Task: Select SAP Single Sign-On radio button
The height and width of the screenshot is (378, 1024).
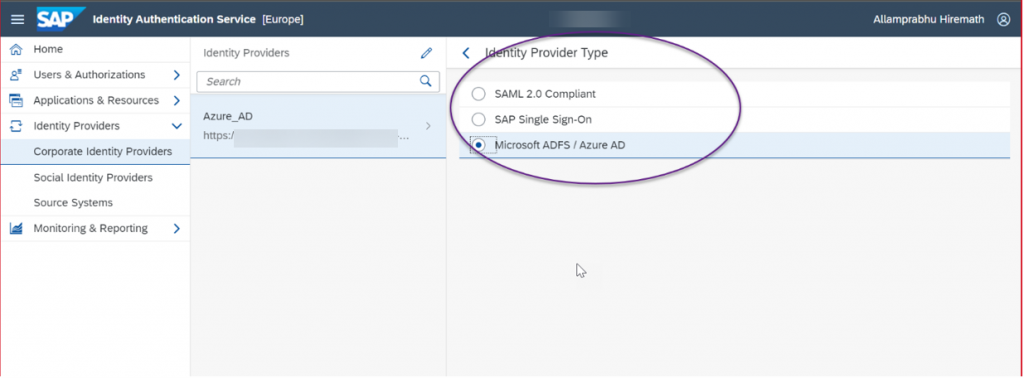Action: [479, 119]
